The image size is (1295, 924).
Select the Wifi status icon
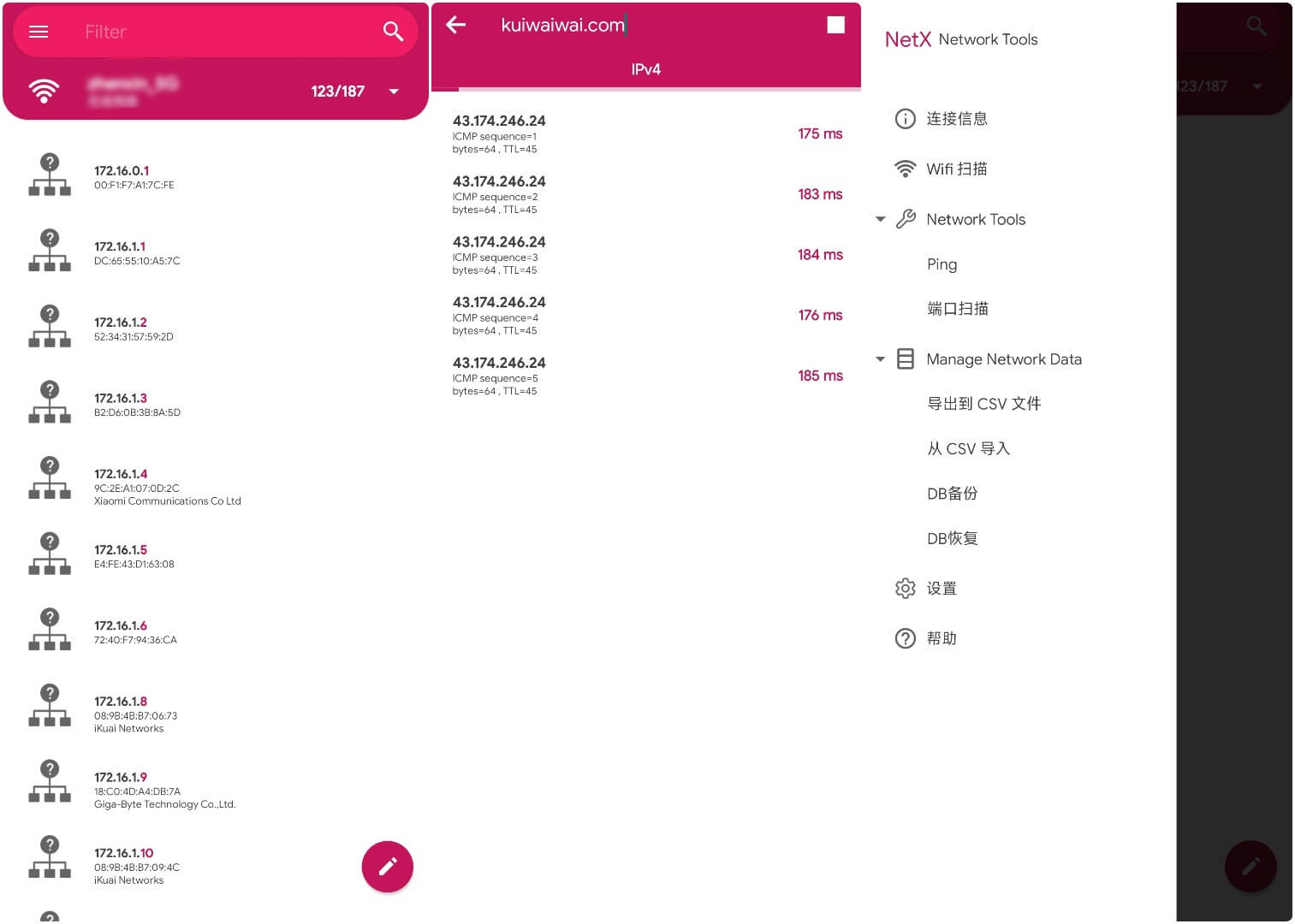[x=44, y=91]
